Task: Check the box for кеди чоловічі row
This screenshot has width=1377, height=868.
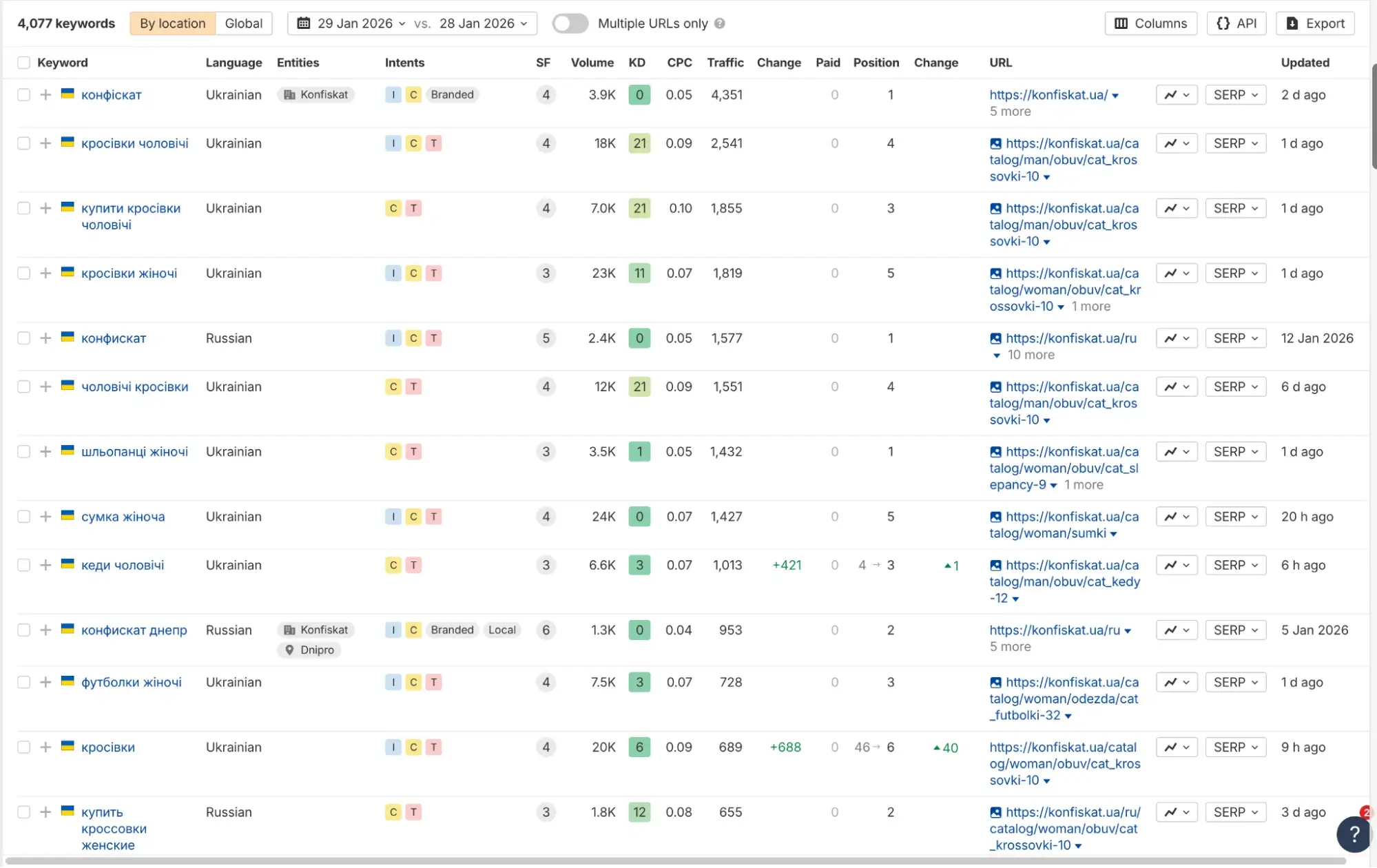Action: 24,565
